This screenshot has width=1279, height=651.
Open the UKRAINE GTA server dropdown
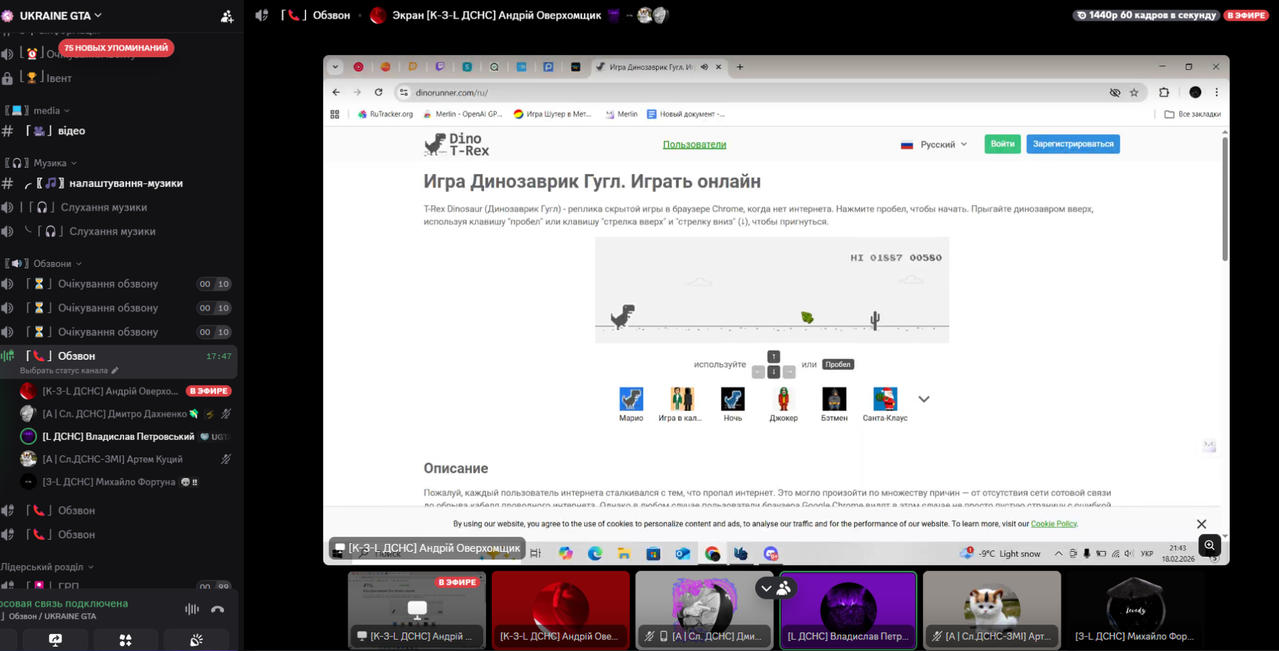61,16
